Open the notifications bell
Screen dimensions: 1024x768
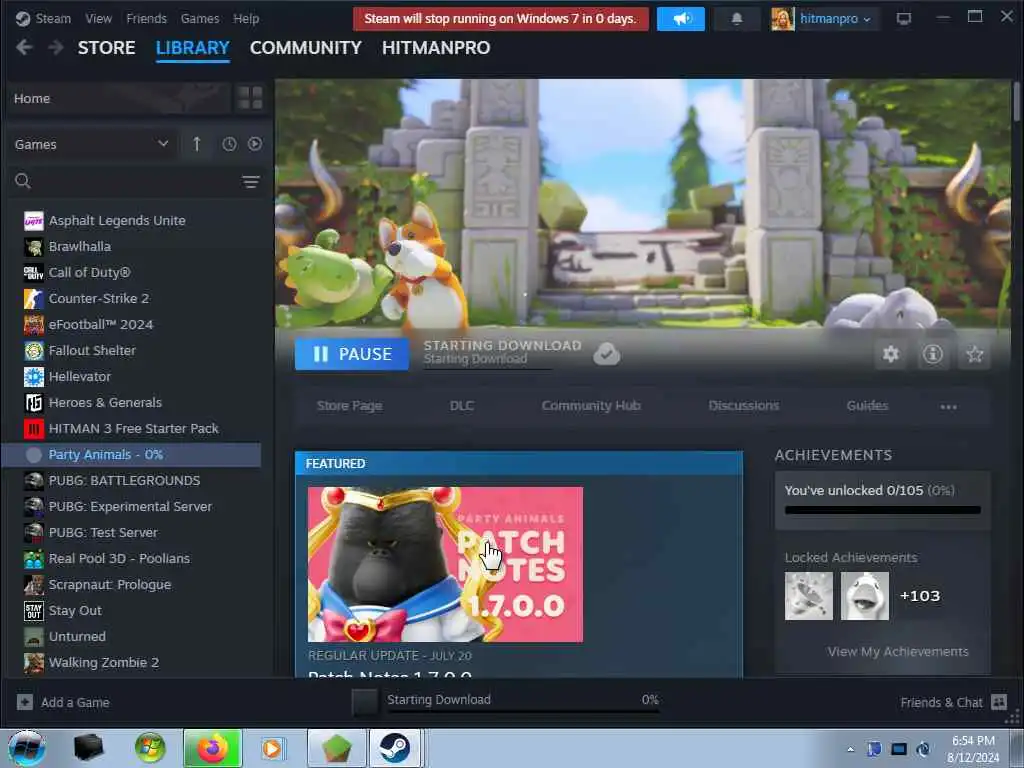click(x=737, y=19)
